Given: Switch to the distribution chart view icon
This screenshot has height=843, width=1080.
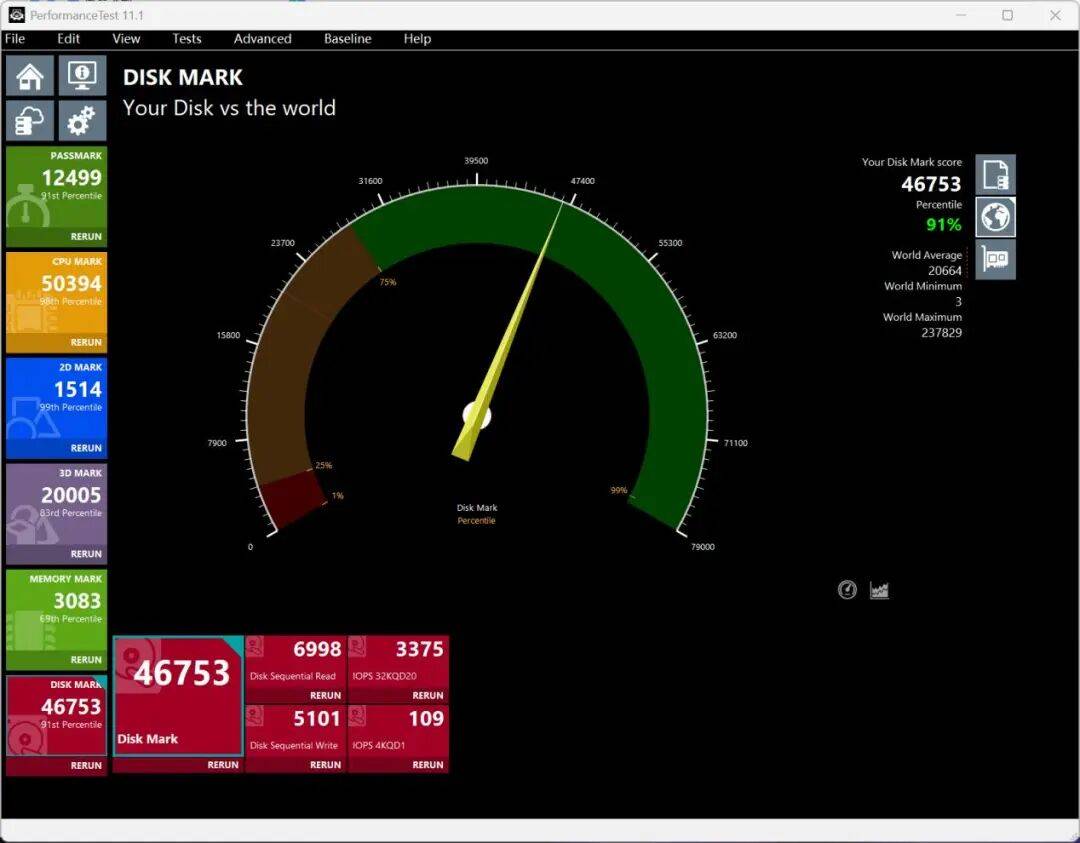Looking at the screenshot, I should 879,590.
